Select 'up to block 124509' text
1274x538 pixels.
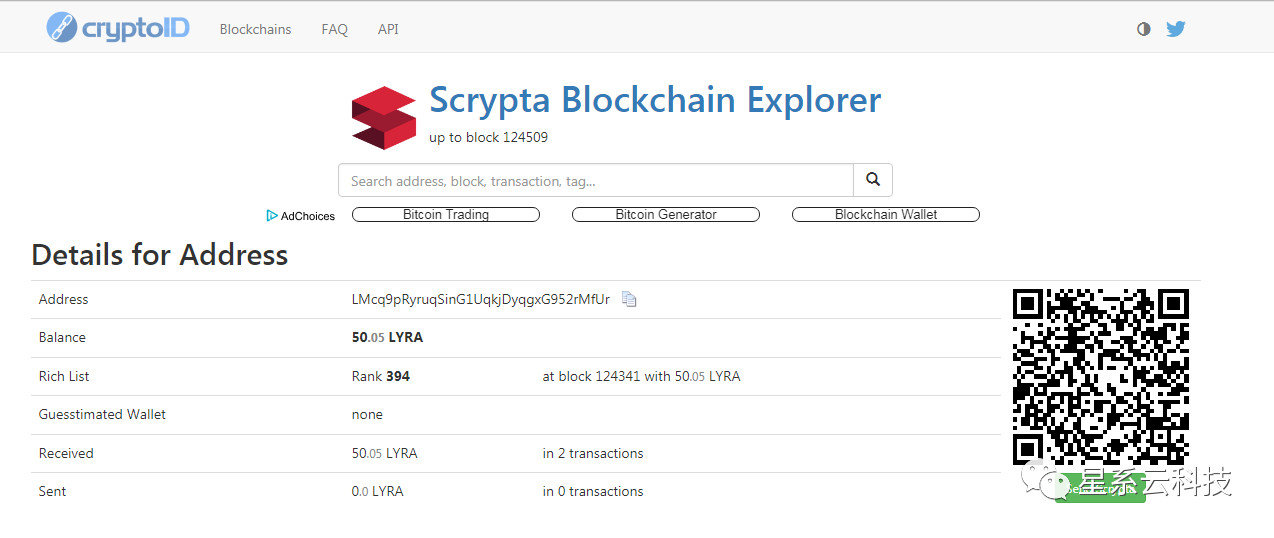(488, 137)
